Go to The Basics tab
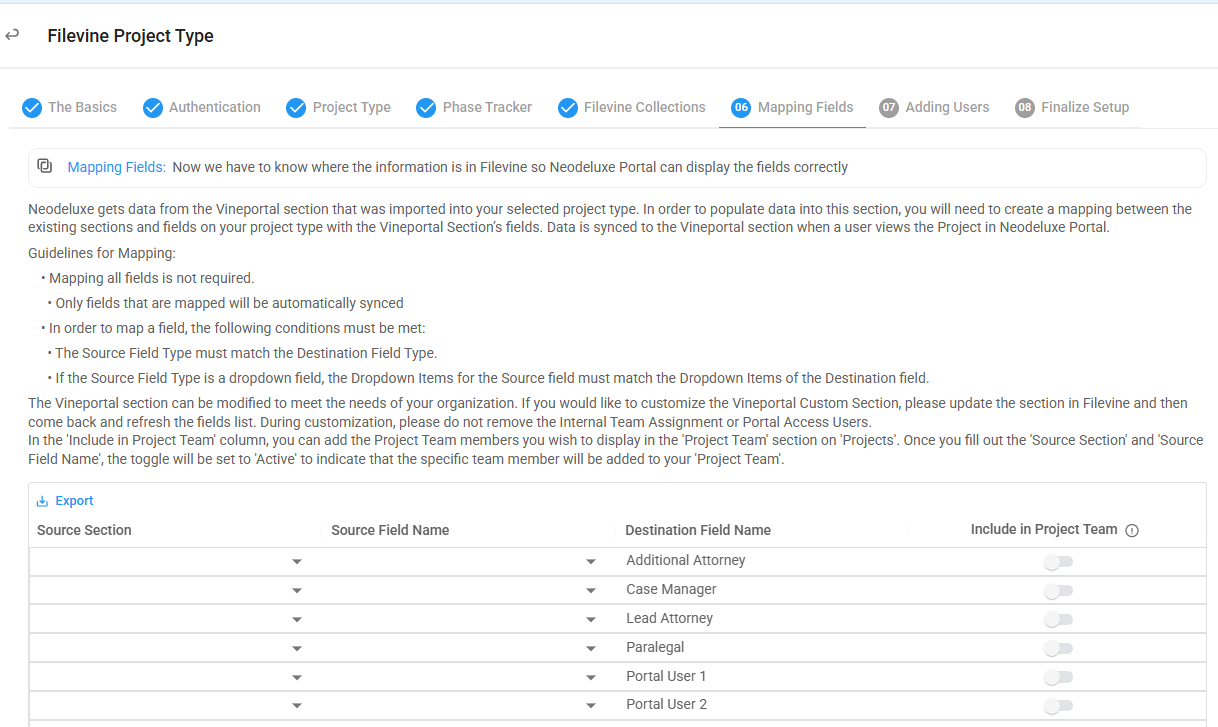 tap(70, 107)
